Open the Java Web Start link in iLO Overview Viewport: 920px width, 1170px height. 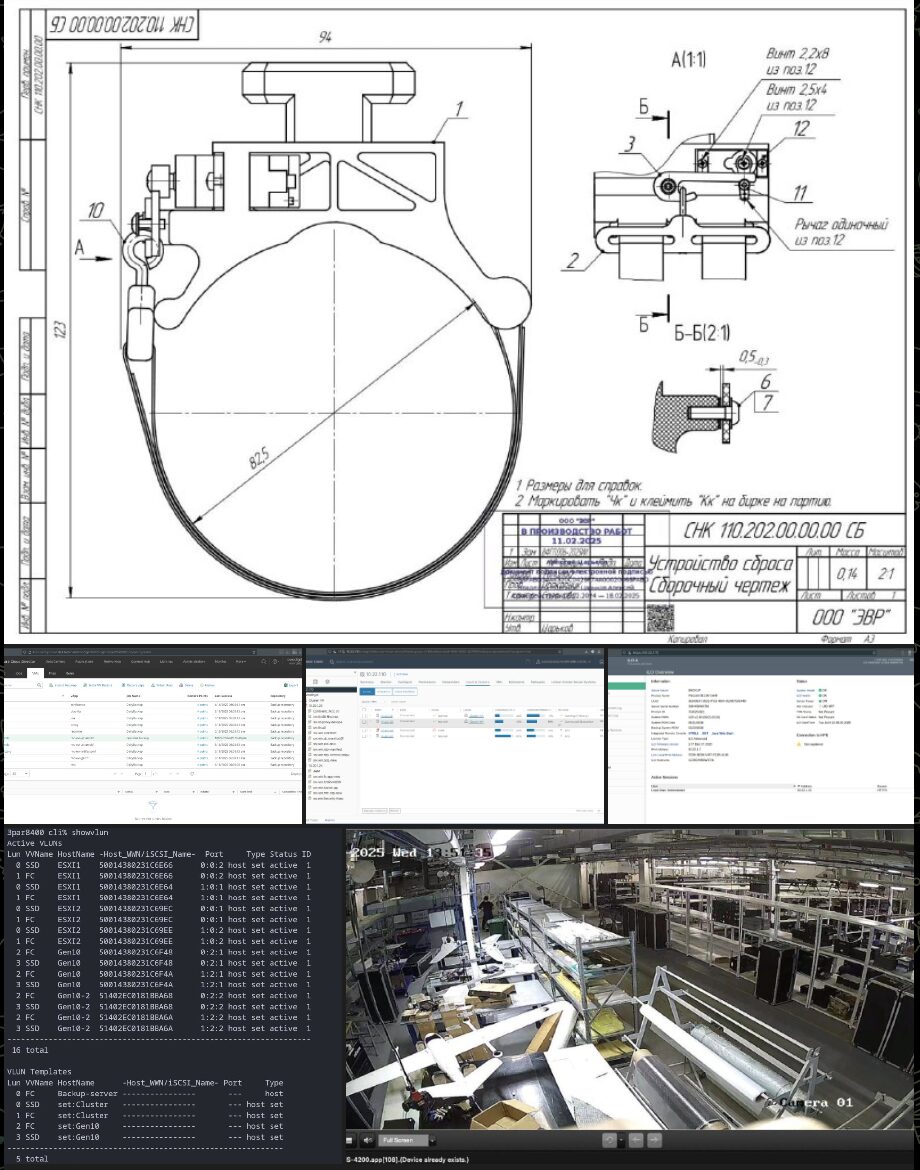pos(723,733)
